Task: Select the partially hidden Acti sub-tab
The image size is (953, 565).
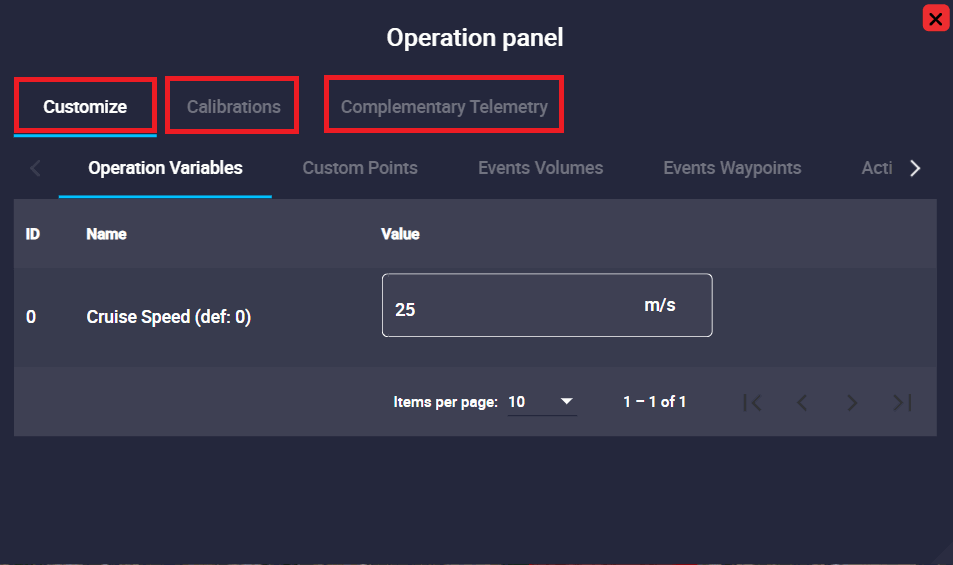Action: [876, 168]
